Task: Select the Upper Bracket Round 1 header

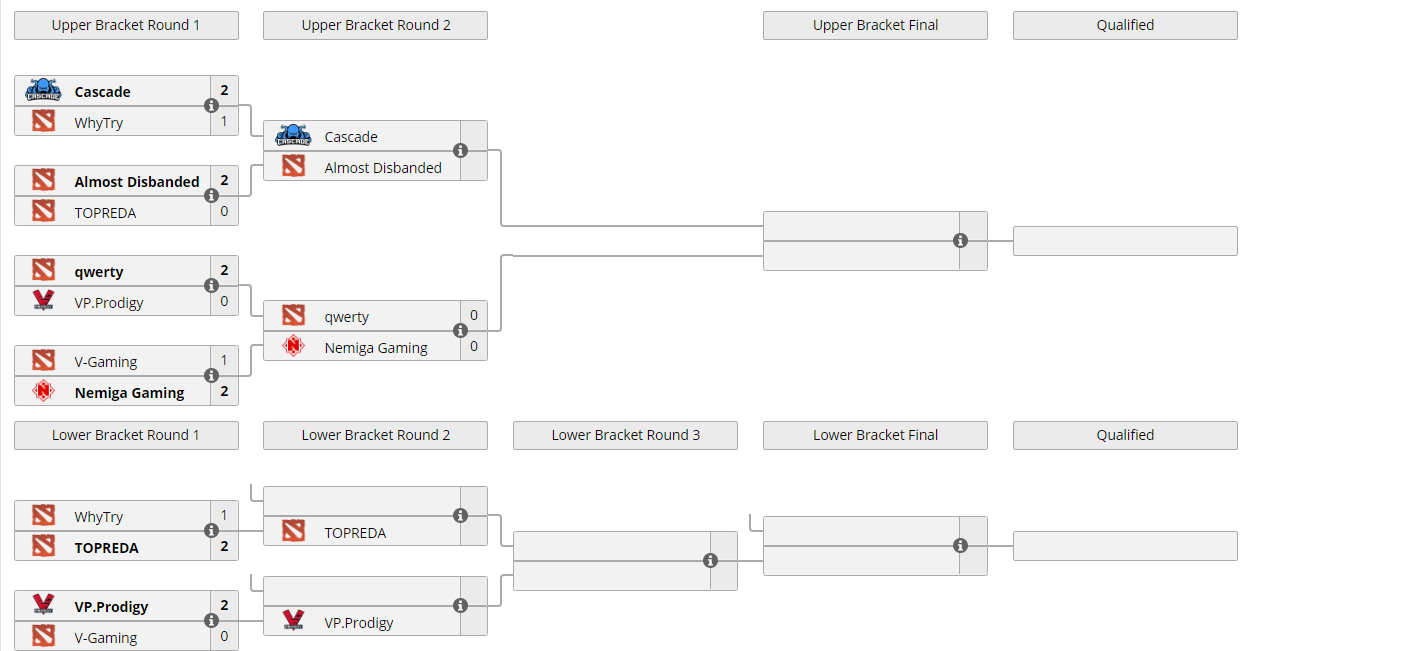Action: point(126,25)
